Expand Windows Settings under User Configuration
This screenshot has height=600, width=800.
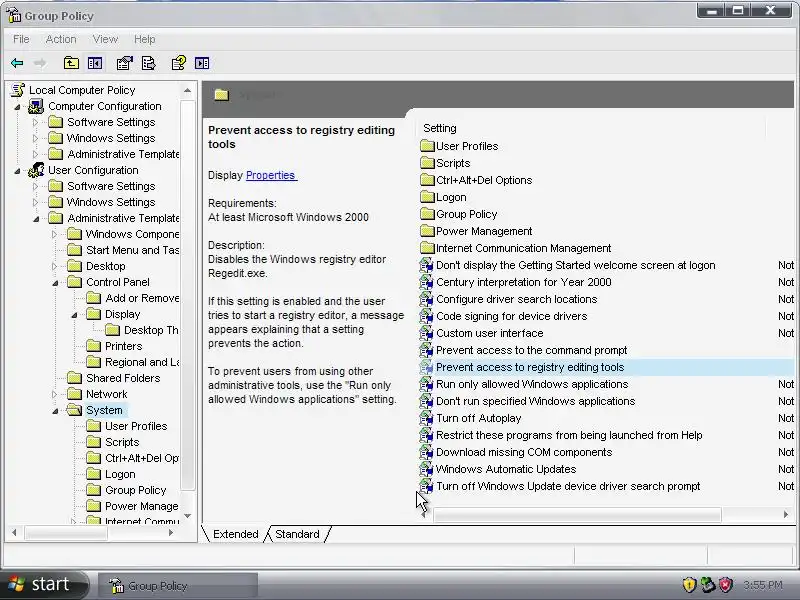coord(35,203)
